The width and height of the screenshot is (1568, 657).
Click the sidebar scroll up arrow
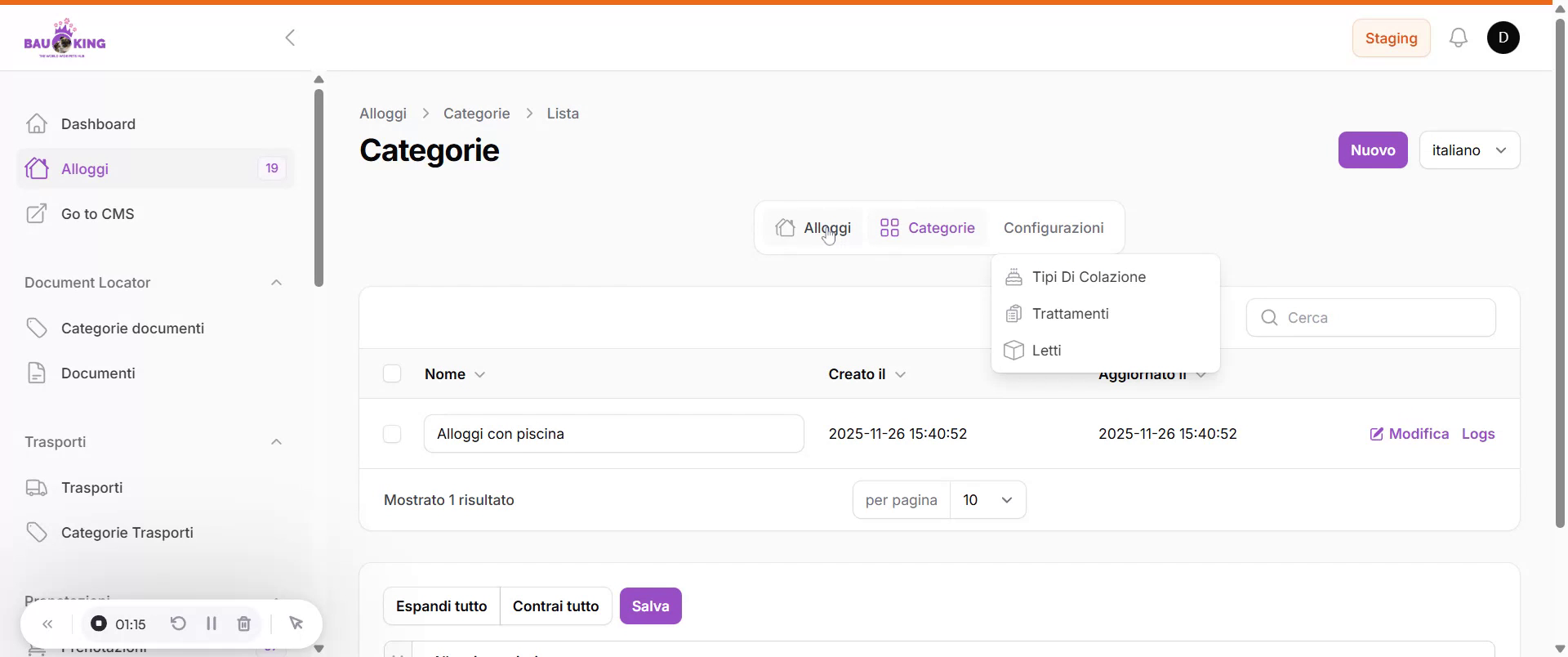click(x=319, y=80)
